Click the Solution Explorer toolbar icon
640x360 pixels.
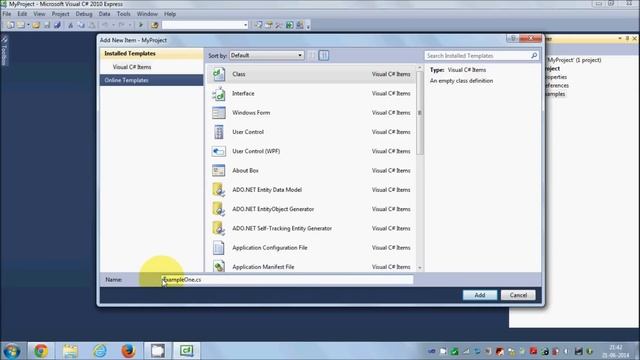(258, 25)
